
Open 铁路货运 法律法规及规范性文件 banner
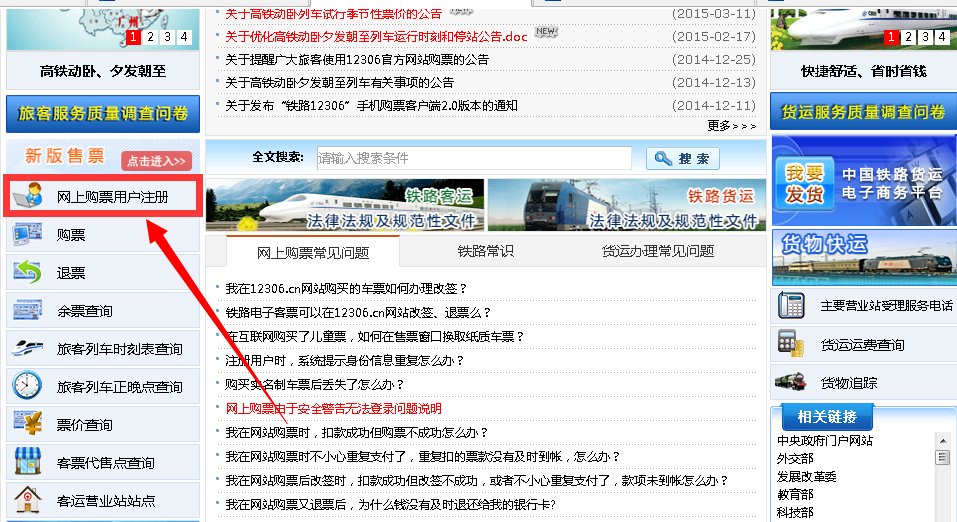pyautogui.click(x=626, y=205)
